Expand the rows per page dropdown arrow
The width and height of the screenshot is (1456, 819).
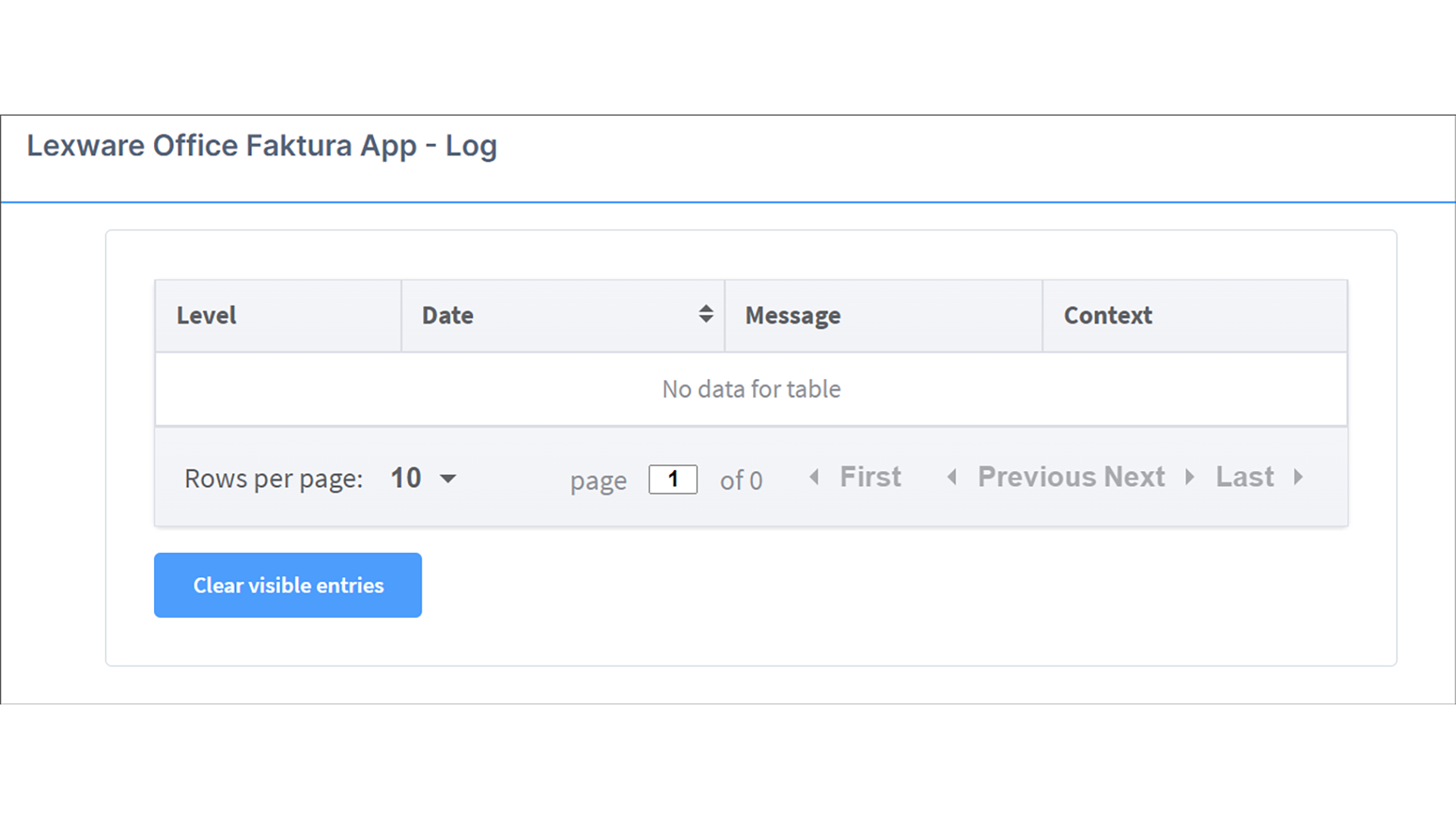click(x=448, y=479)
